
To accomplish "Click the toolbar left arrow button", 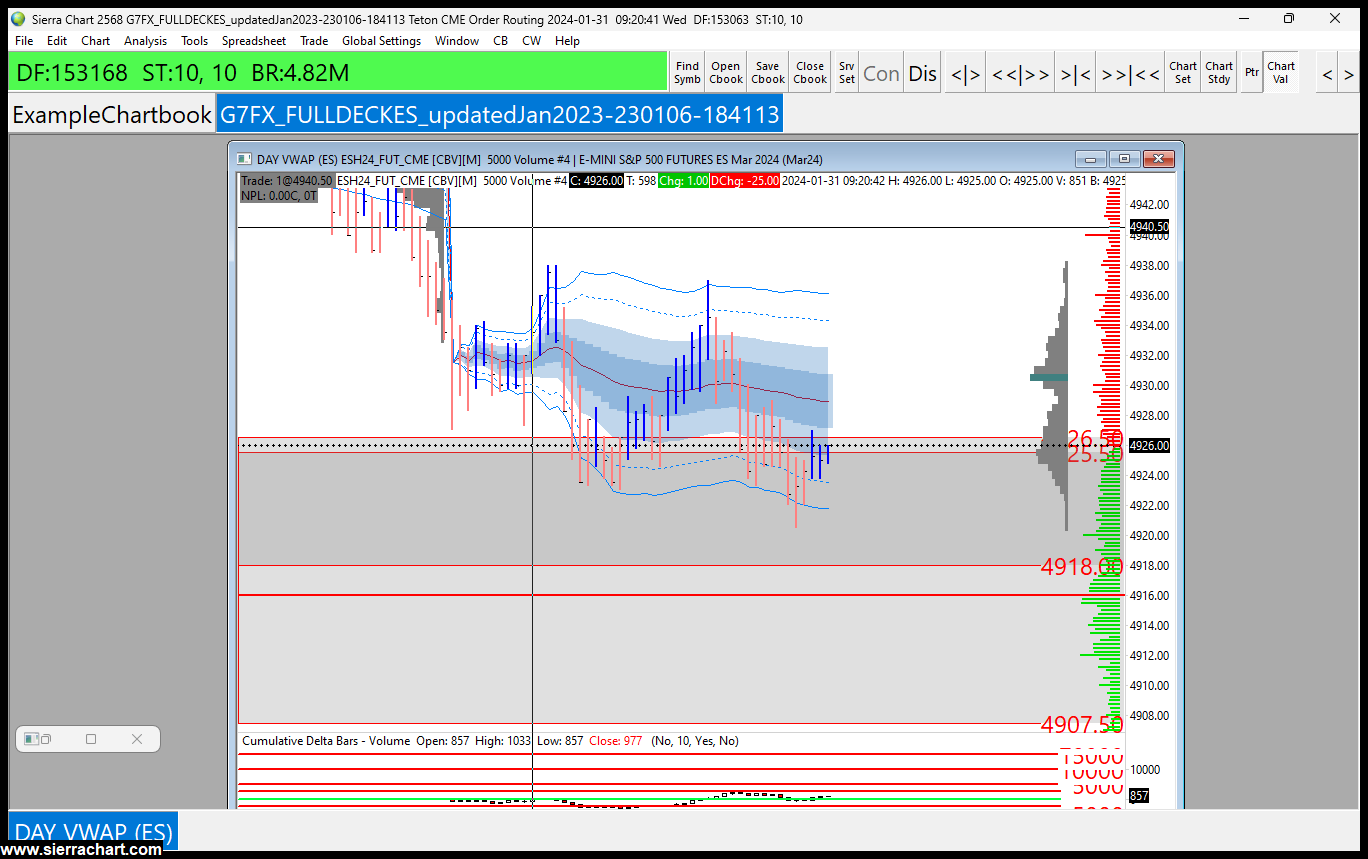I will point(1327,73).
